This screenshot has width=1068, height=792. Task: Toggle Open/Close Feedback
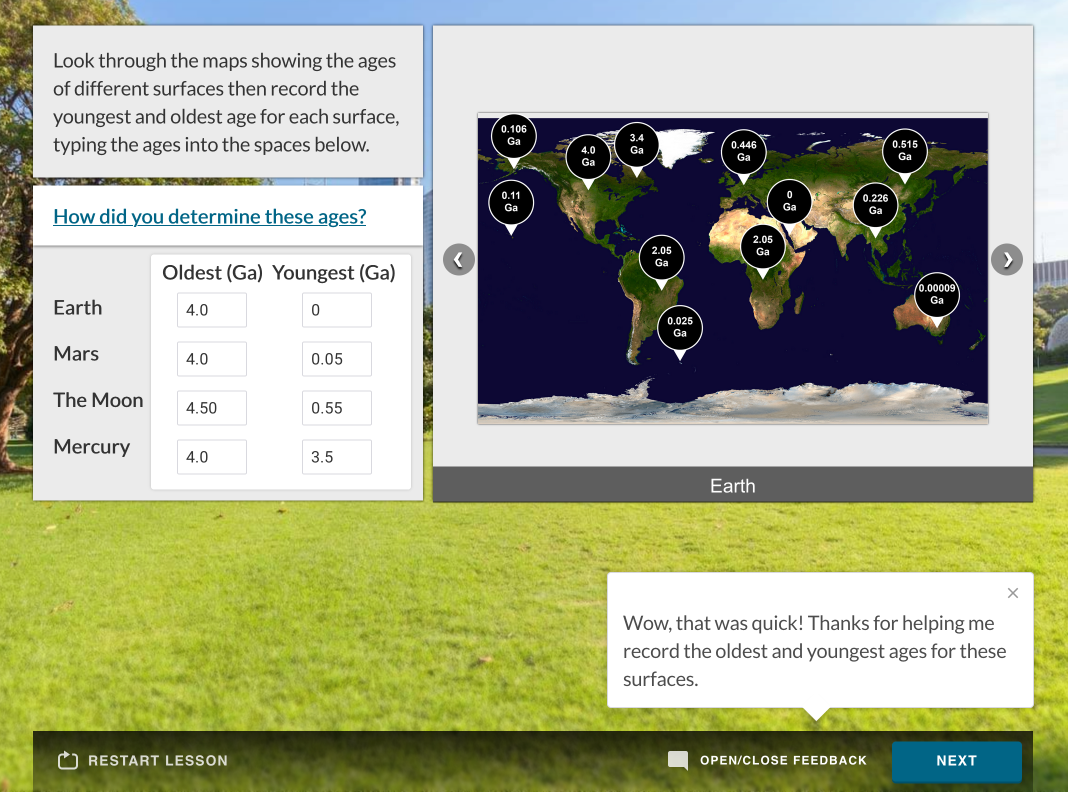(783, 760)
